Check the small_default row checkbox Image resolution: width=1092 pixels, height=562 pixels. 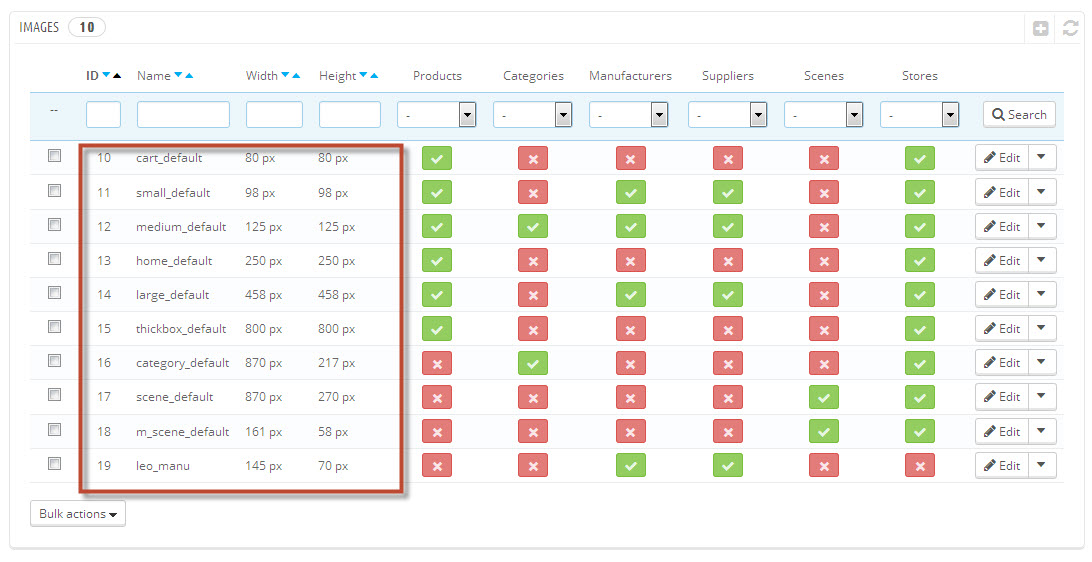54,190
